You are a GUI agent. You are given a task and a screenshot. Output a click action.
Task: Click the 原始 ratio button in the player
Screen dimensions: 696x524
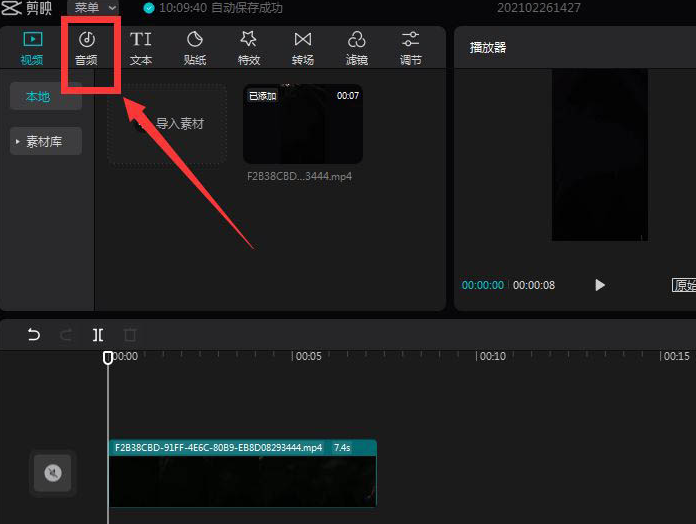pos(684,285)
